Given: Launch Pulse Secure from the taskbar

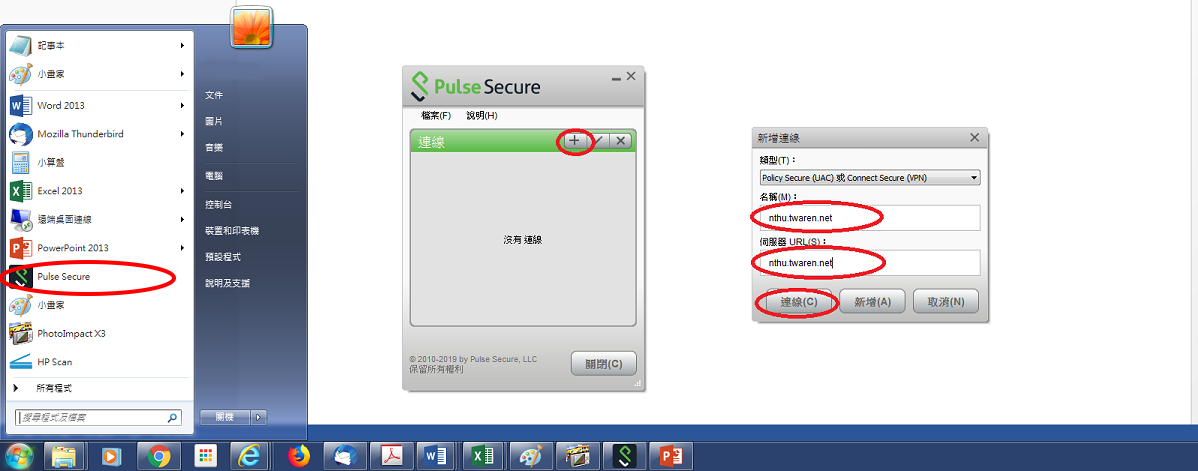Looking at the screenshot, I should 625,456.
